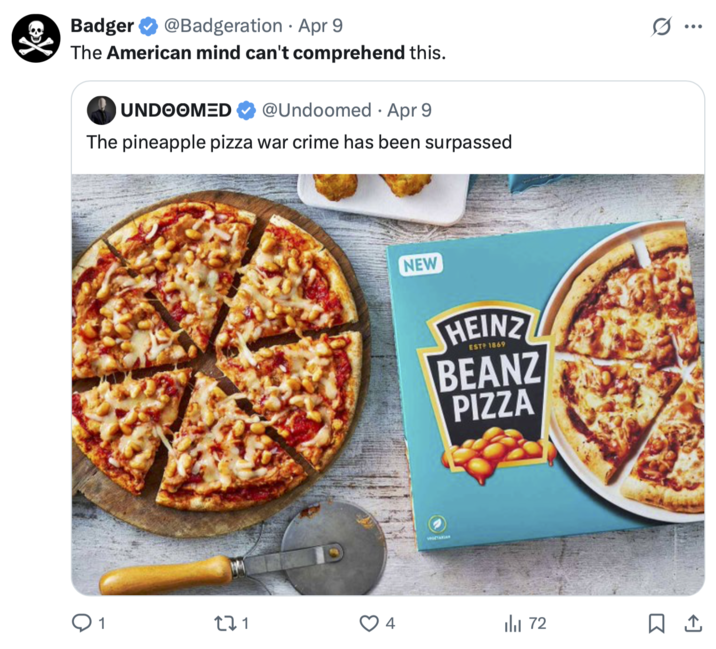Click Badger's verified badge
This screenshot has width=716, height=649.
tap(148, 26)
